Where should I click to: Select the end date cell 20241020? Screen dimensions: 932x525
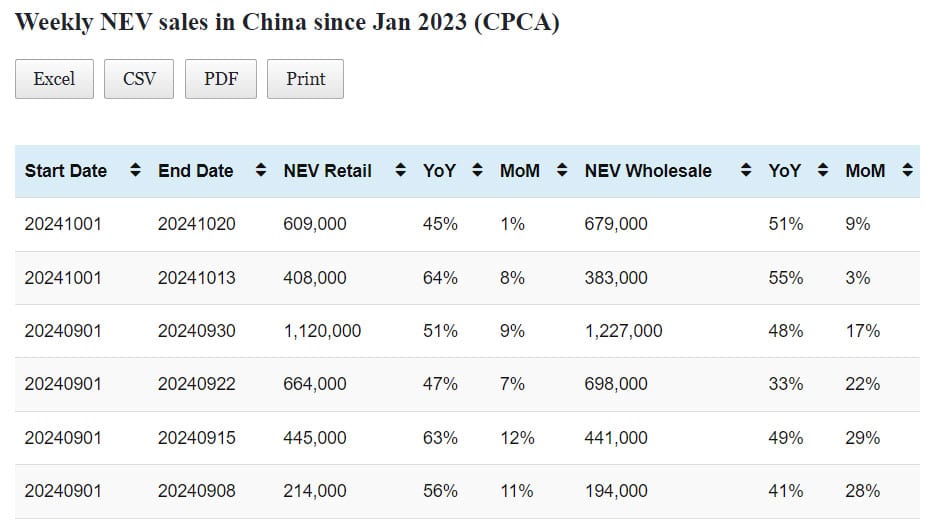[197, 224]
